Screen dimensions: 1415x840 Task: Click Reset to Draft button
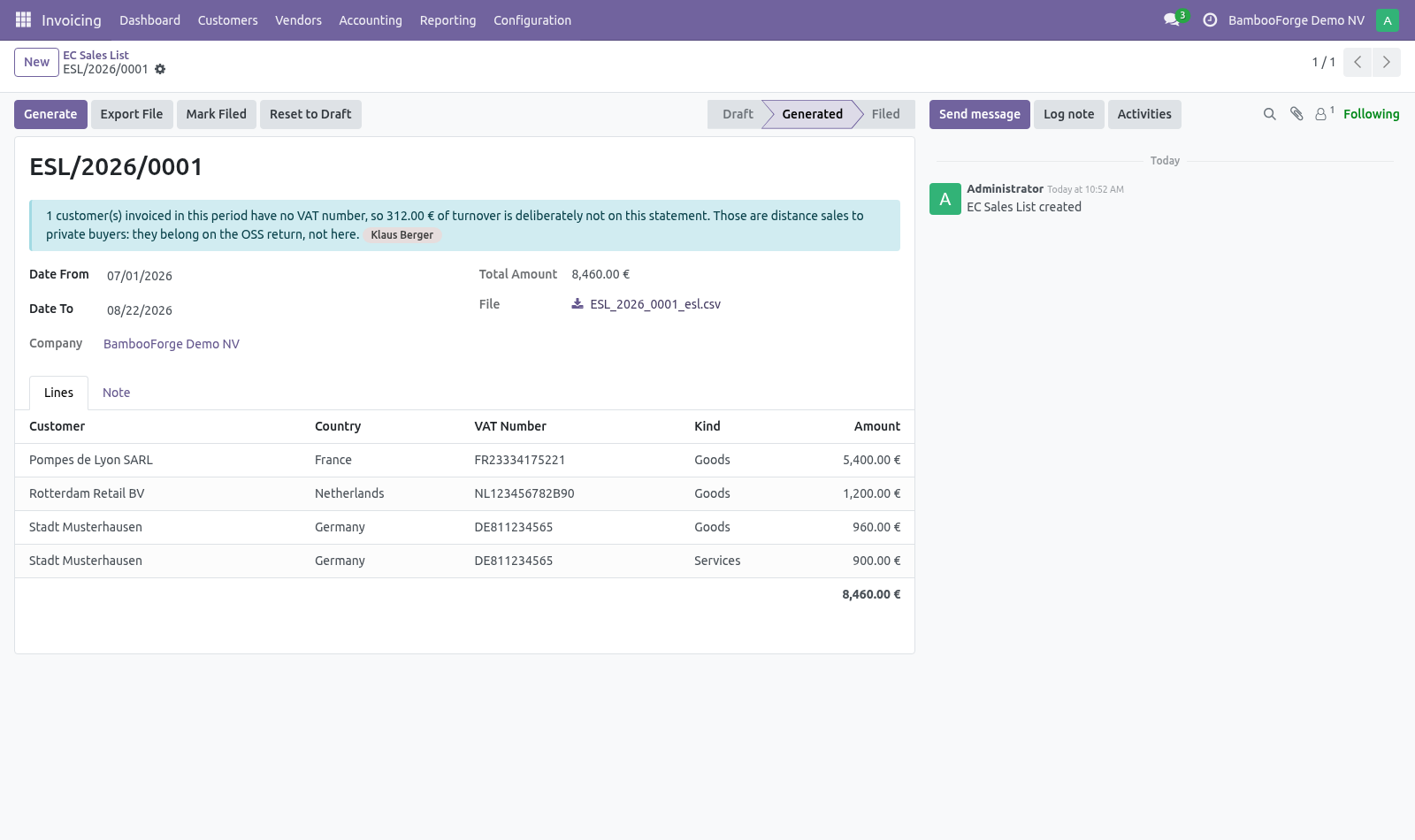tap(310, 114)
